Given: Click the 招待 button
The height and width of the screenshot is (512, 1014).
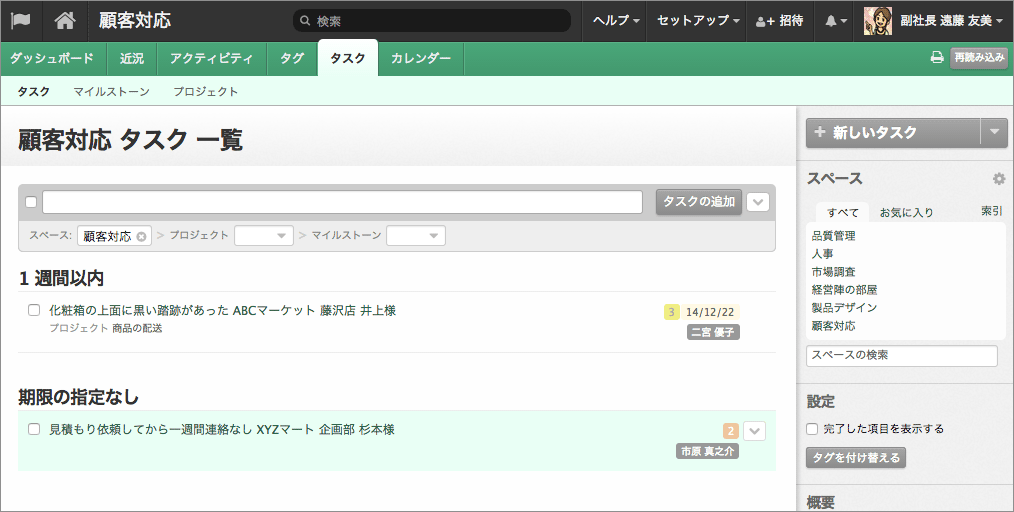Looking at the screenshot, I should (x=780, y=21).
